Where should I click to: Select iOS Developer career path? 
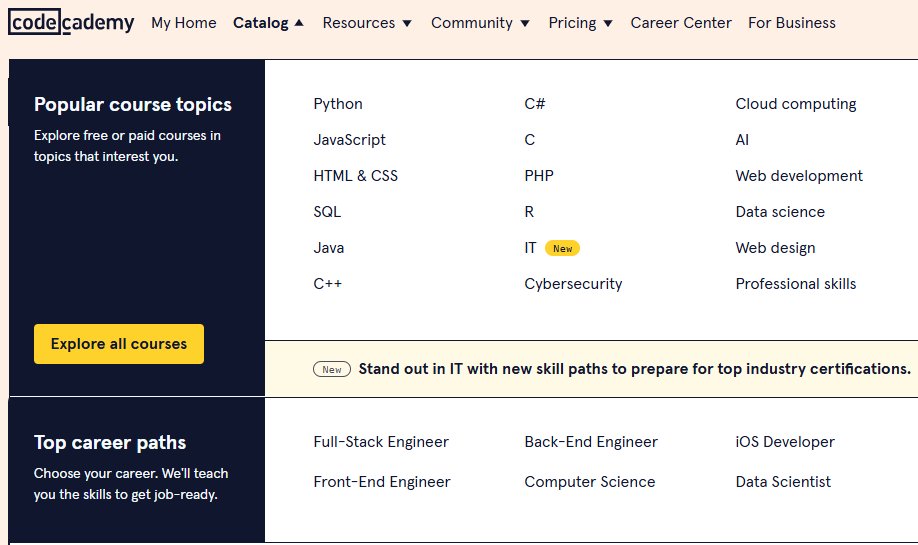(x=785, y=441)
